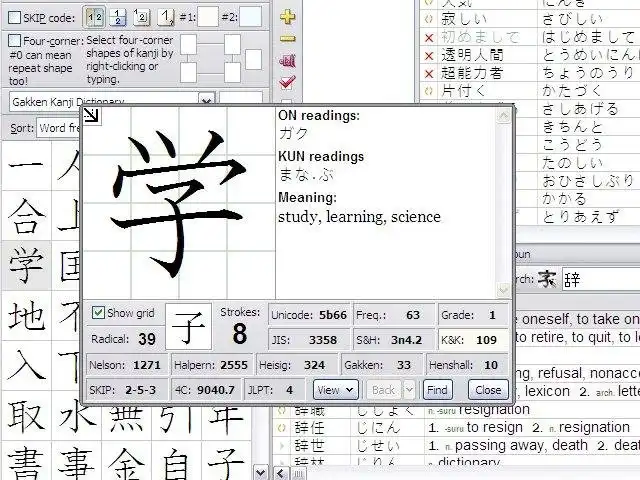
Task: Click the kanji grid scroll down arrow
Action: click(x=260, y=473)
